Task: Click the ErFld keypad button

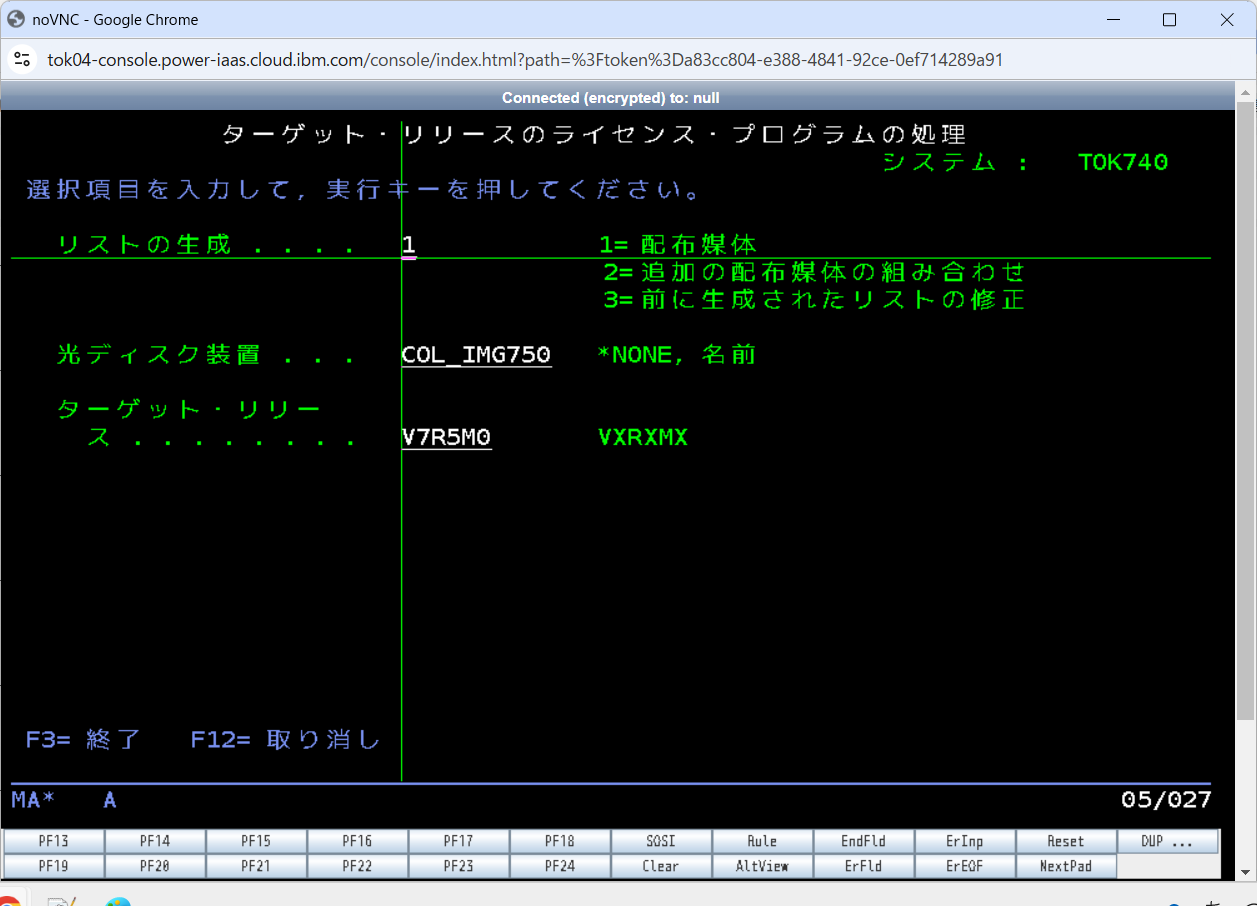Action: 863,866
